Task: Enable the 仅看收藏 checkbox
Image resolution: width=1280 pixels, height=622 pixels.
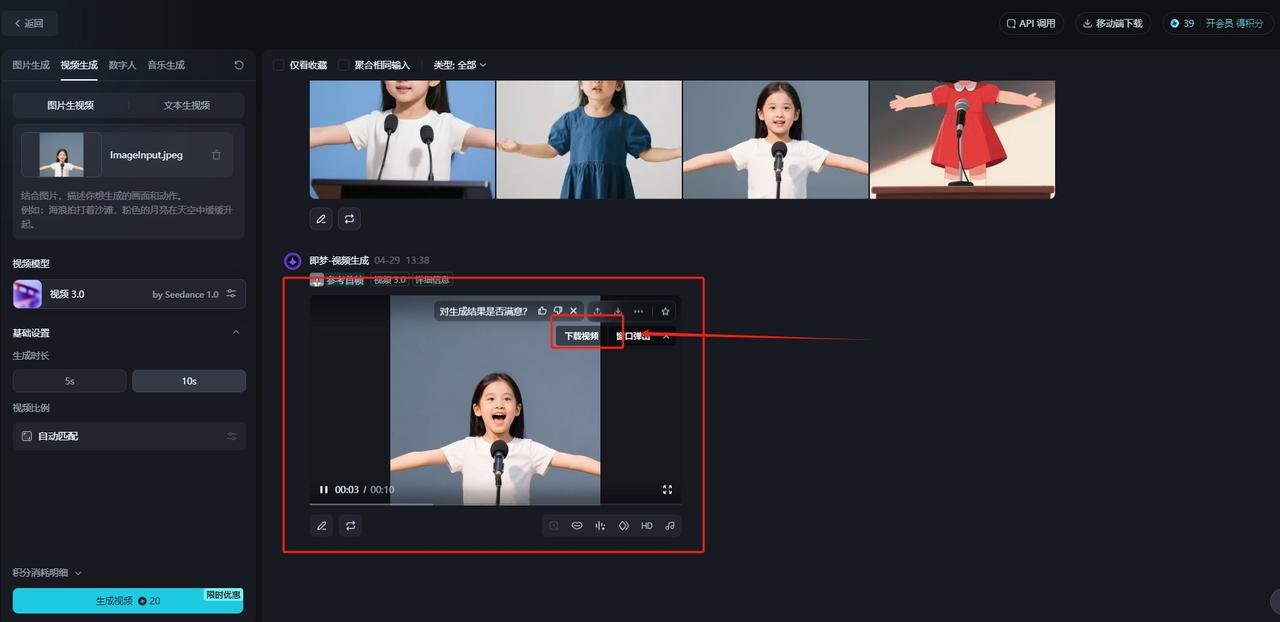Action: (279, 64)
